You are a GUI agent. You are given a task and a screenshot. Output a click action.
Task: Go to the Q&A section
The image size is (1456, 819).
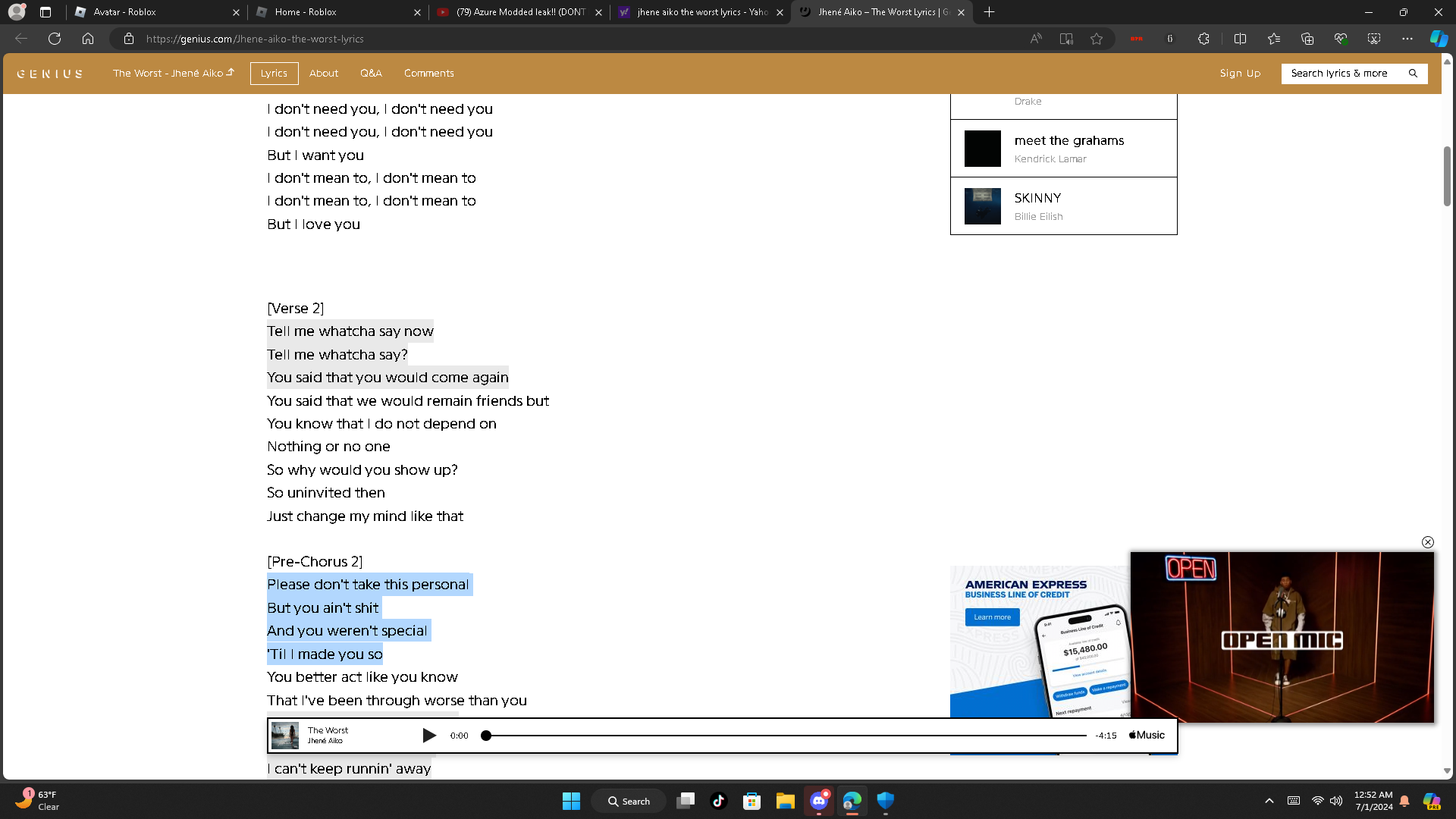[x=371, y=74]
